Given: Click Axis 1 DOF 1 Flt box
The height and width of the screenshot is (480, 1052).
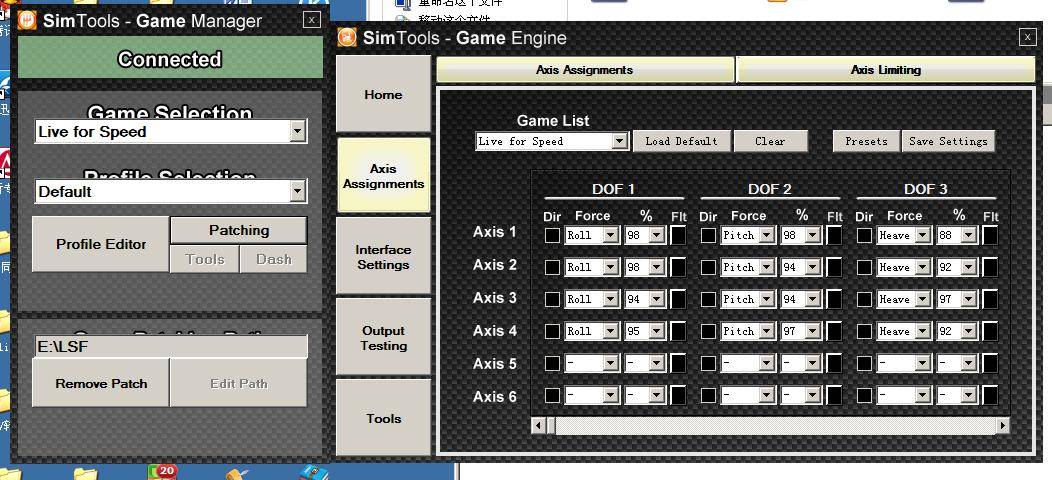Looking at the screenshot, I should click(x=678, y=235).
